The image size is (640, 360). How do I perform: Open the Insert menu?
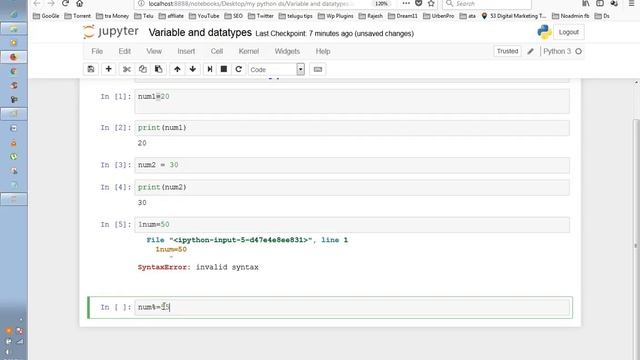186,51
